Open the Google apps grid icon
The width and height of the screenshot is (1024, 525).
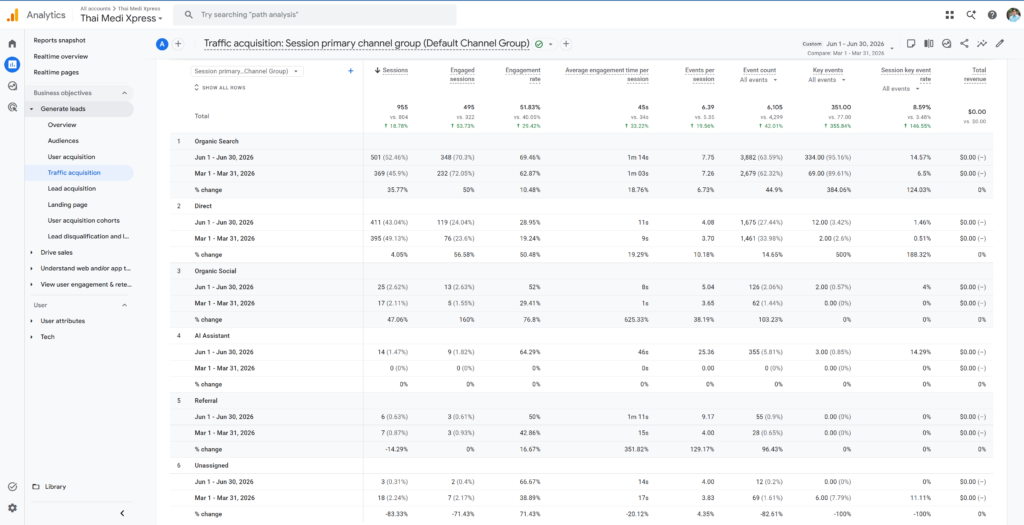[x=950, y=14]
